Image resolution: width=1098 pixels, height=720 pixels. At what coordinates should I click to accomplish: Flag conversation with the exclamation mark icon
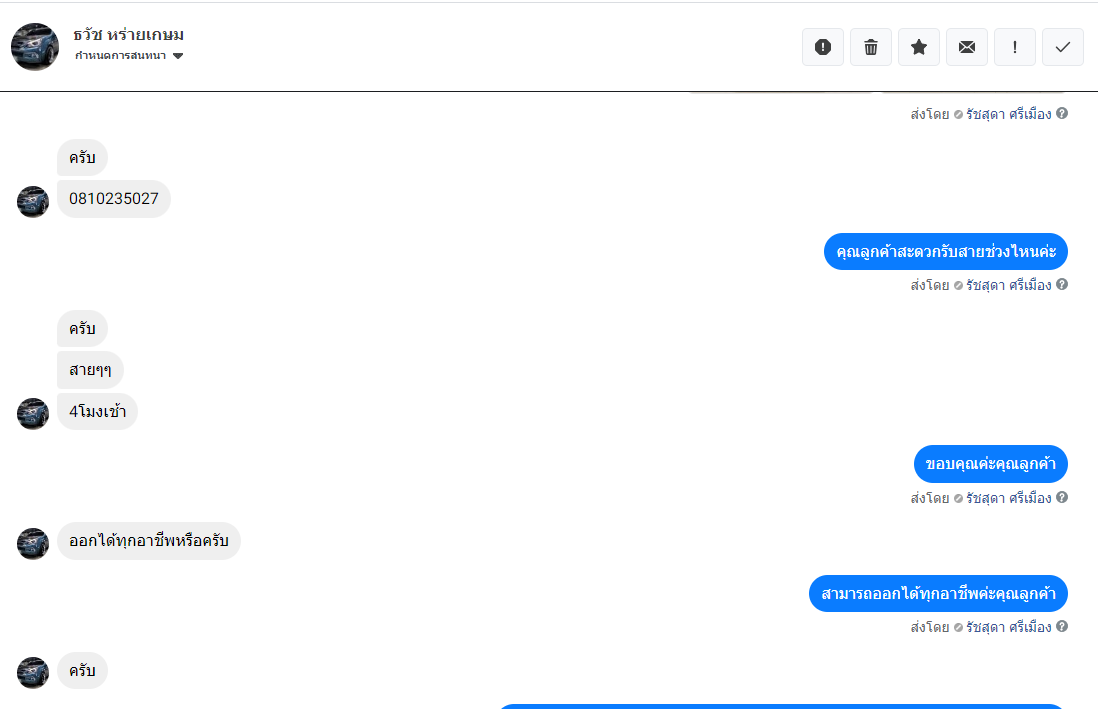(x=1015, y=47)
